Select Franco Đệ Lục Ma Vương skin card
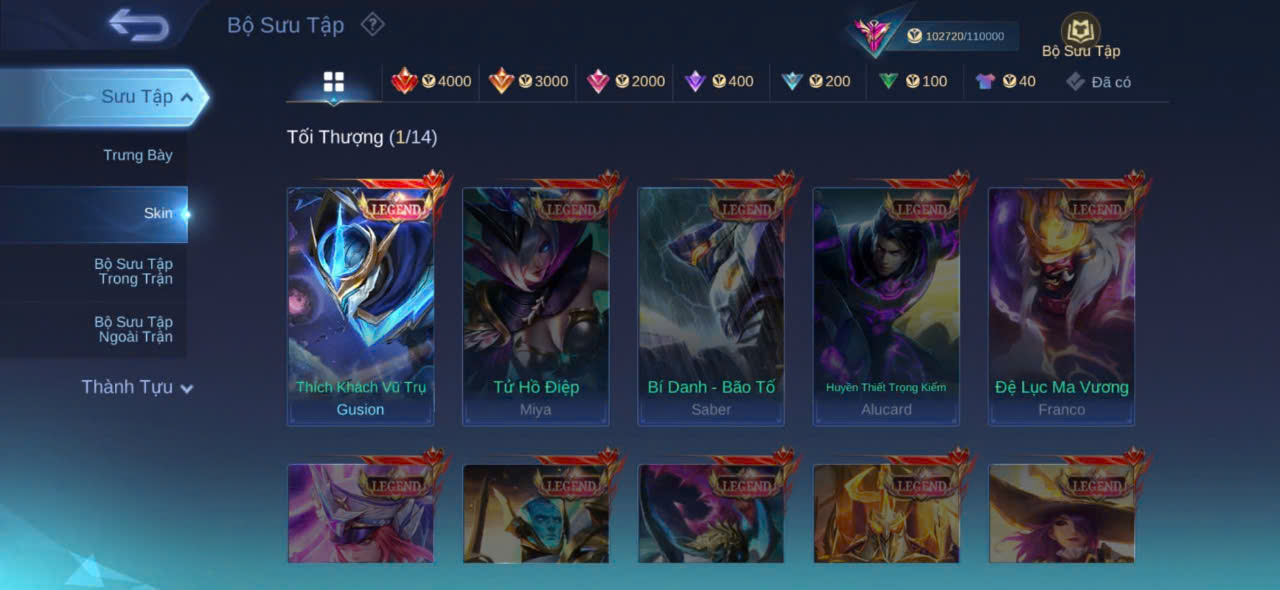 [x=1062, y=307]
